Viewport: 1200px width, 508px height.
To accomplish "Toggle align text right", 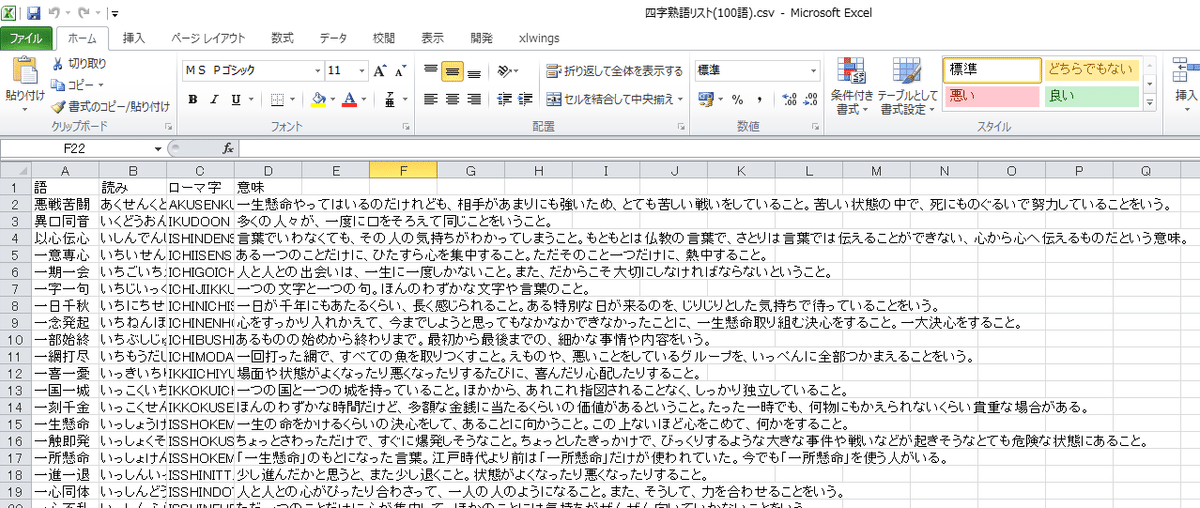I will click(x=474, y=99).
